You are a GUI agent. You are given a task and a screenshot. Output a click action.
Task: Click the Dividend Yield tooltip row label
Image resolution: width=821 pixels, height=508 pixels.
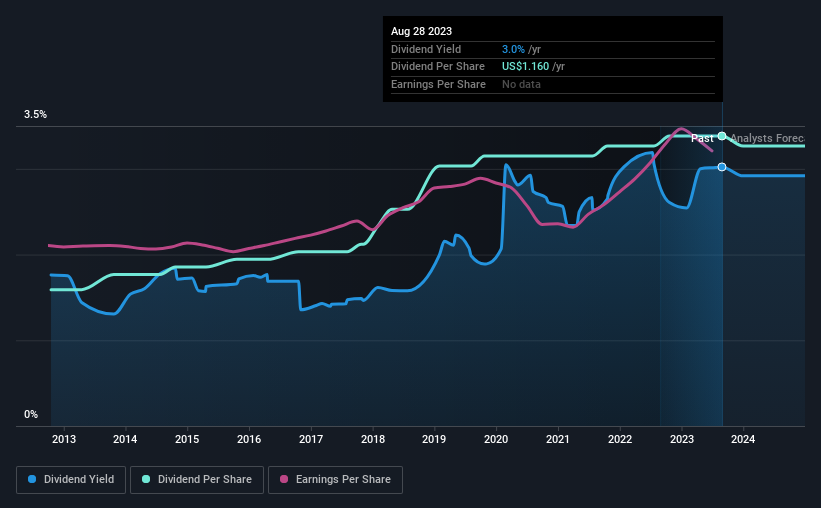pos(426,49)
